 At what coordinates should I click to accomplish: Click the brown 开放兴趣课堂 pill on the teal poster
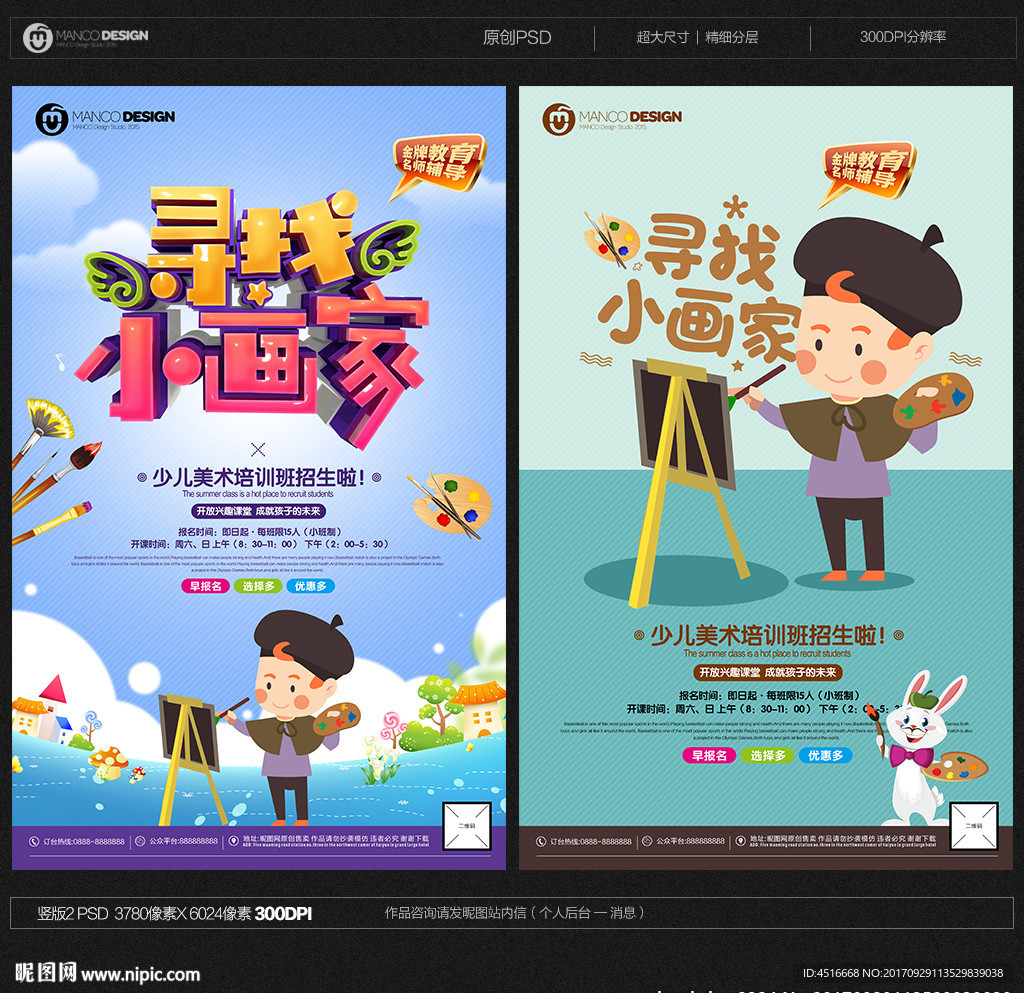coord(768,672)
